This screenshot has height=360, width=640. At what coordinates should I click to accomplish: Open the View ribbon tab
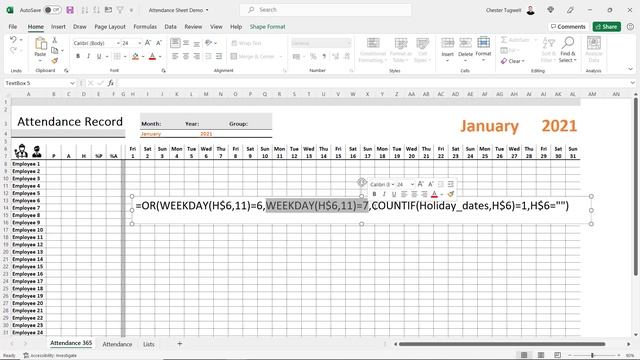coord(216,27)
